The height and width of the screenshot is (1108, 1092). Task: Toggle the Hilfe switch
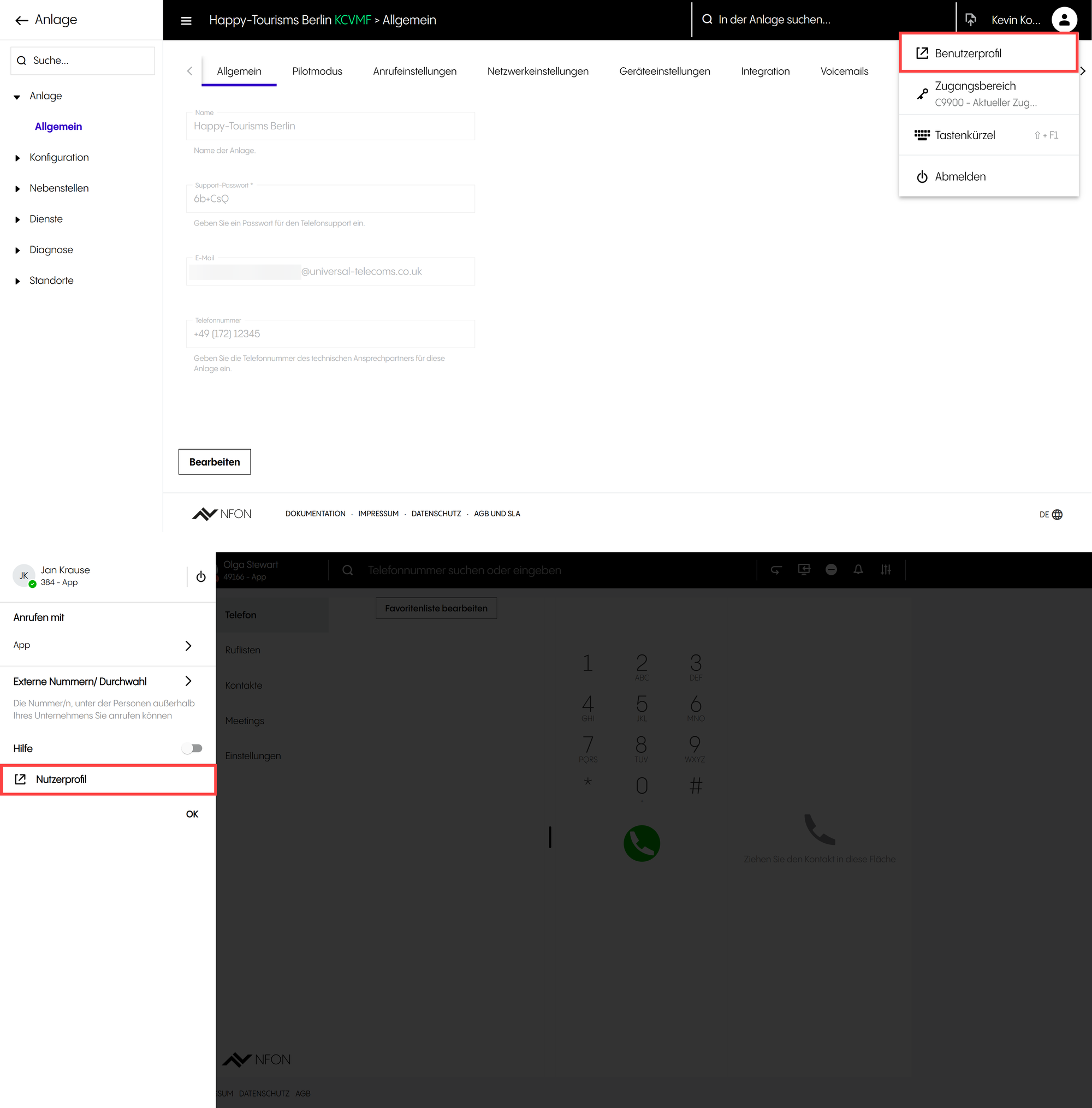(192, 748)
